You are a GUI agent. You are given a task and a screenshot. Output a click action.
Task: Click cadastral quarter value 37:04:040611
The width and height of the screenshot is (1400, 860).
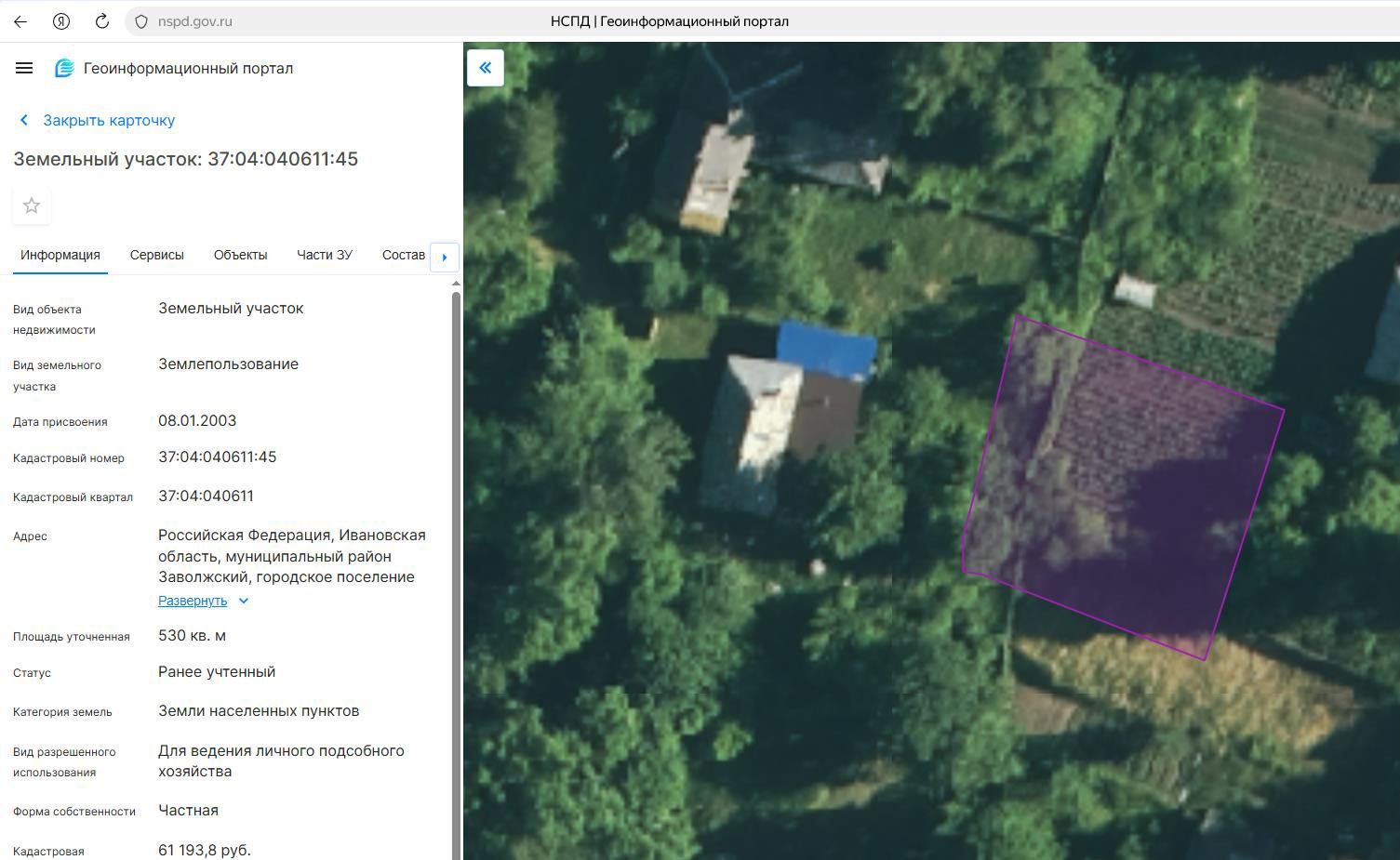[x=206, y=496]
